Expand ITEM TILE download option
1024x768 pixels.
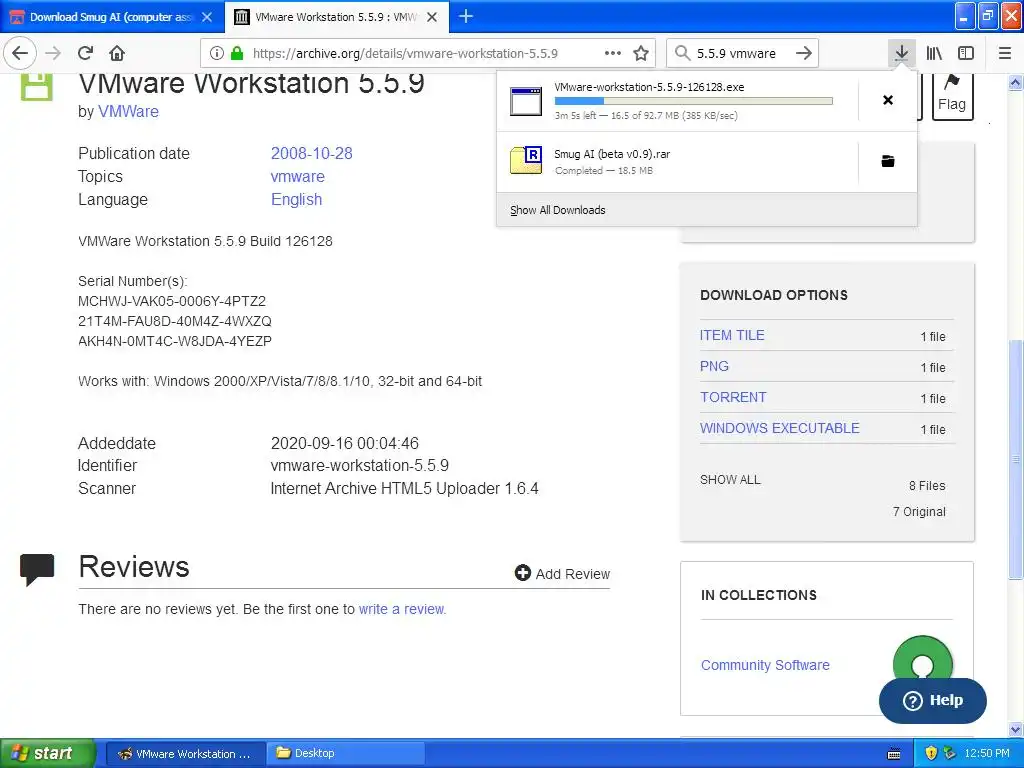731,335
